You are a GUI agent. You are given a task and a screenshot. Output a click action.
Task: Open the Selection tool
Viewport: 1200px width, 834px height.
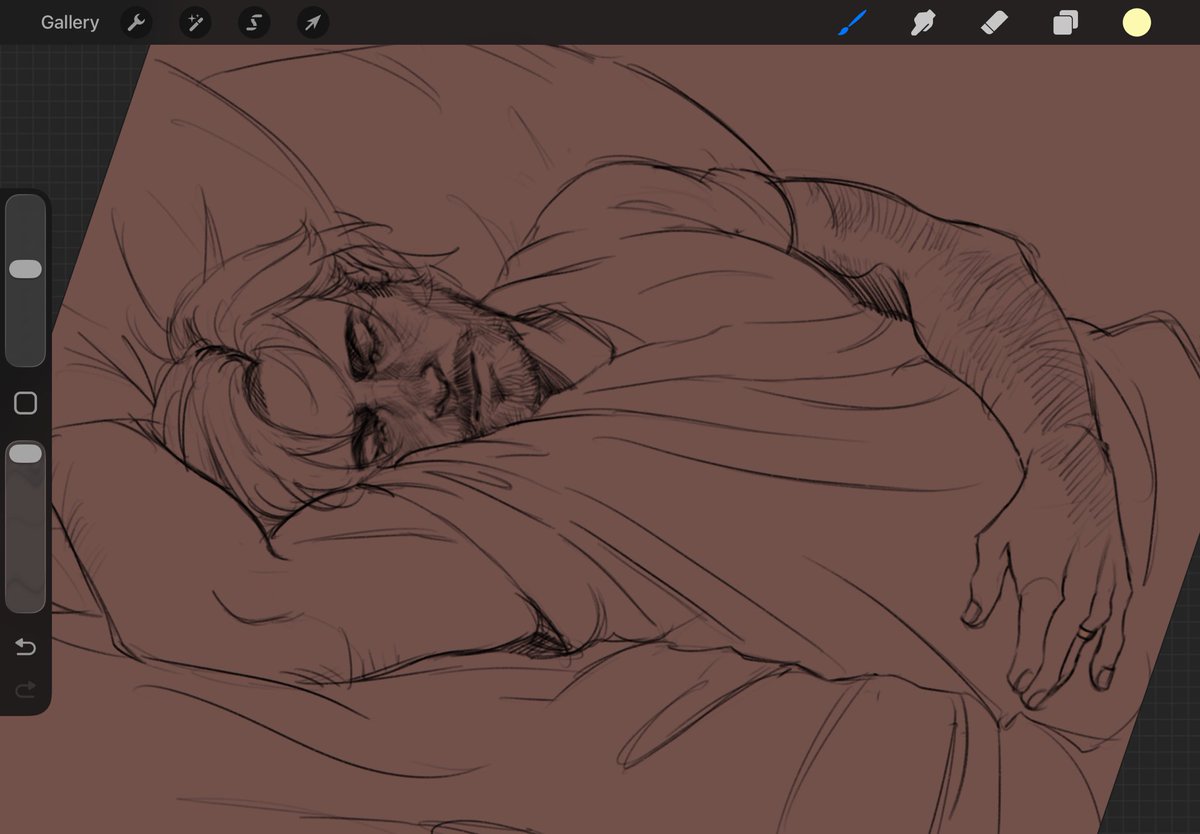[x=254, y=23]
